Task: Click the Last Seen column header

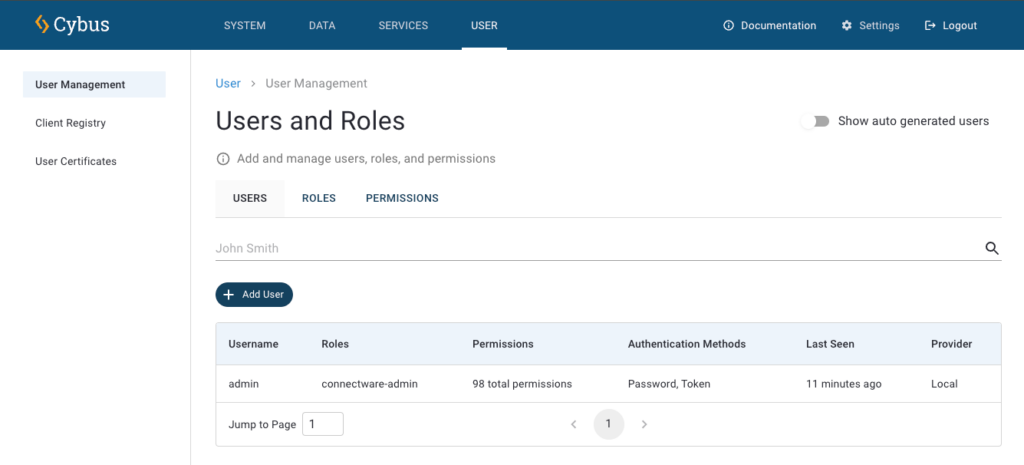Action: (830, 344)
